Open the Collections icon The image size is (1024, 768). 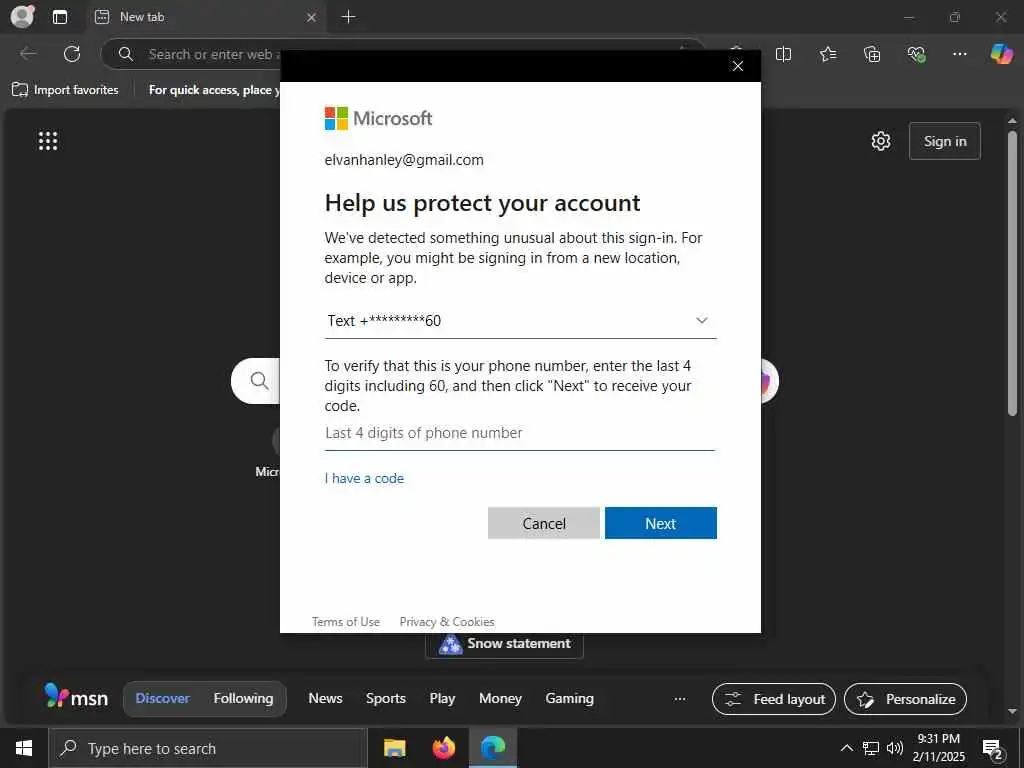(872, 54)
